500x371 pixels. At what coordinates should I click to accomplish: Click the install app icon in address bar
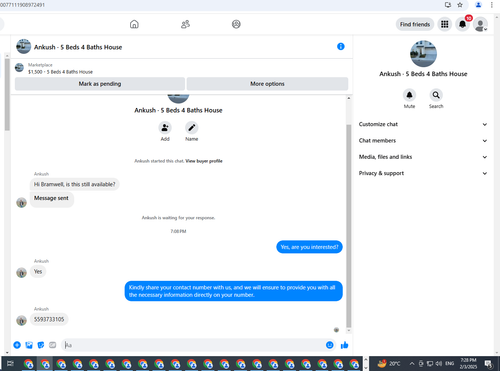coord(448,5)
